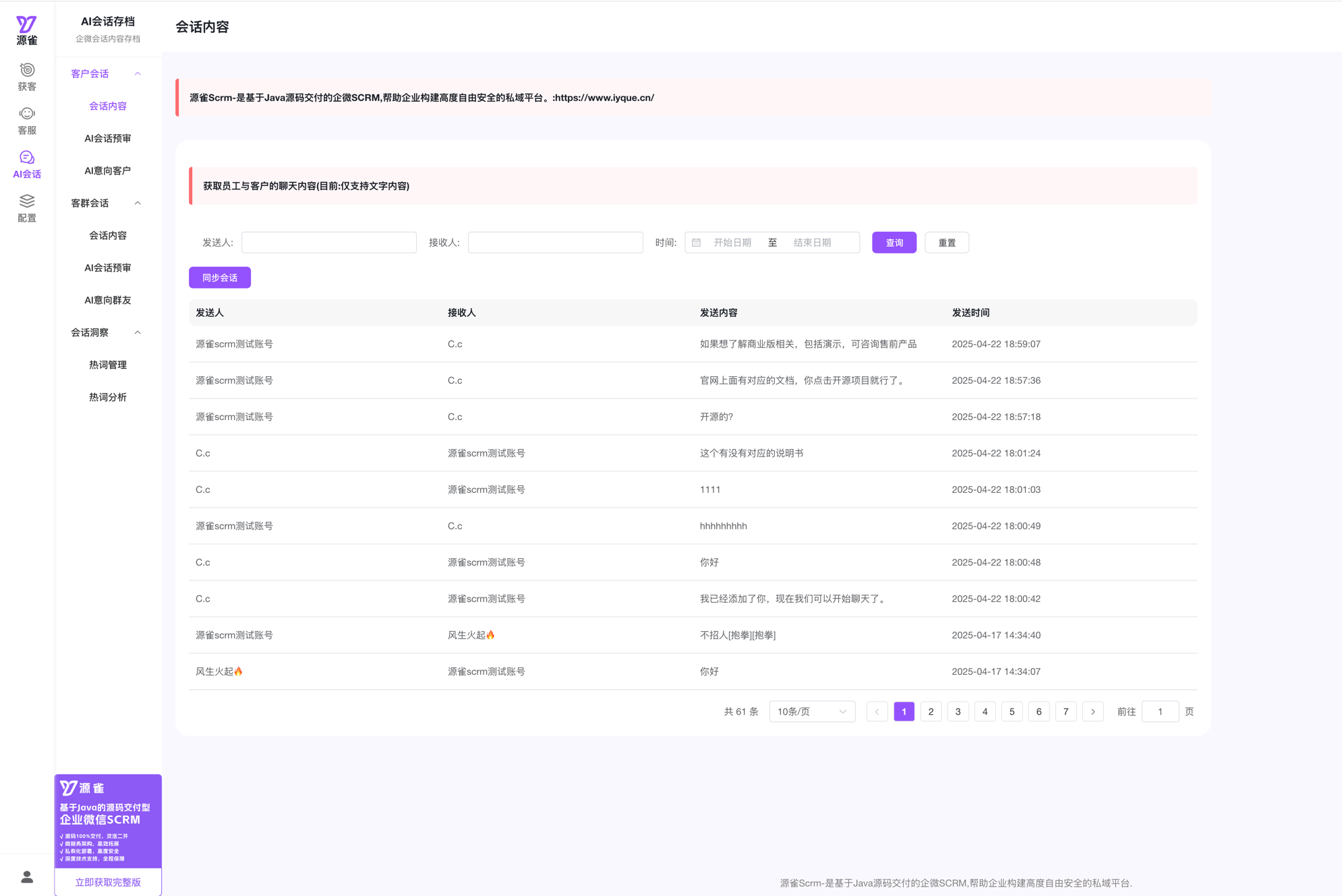Click the user avatar icon
The image size is (1342, 896).
click(27, 876)
